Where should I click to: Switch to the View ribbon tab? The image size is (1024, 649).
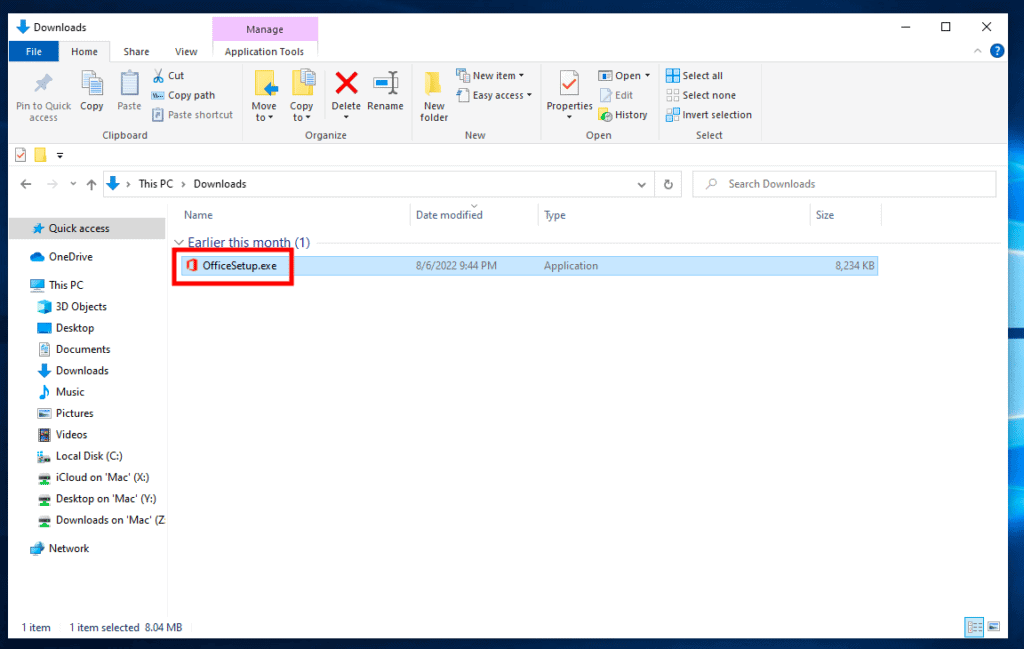(x=186, y=51)
